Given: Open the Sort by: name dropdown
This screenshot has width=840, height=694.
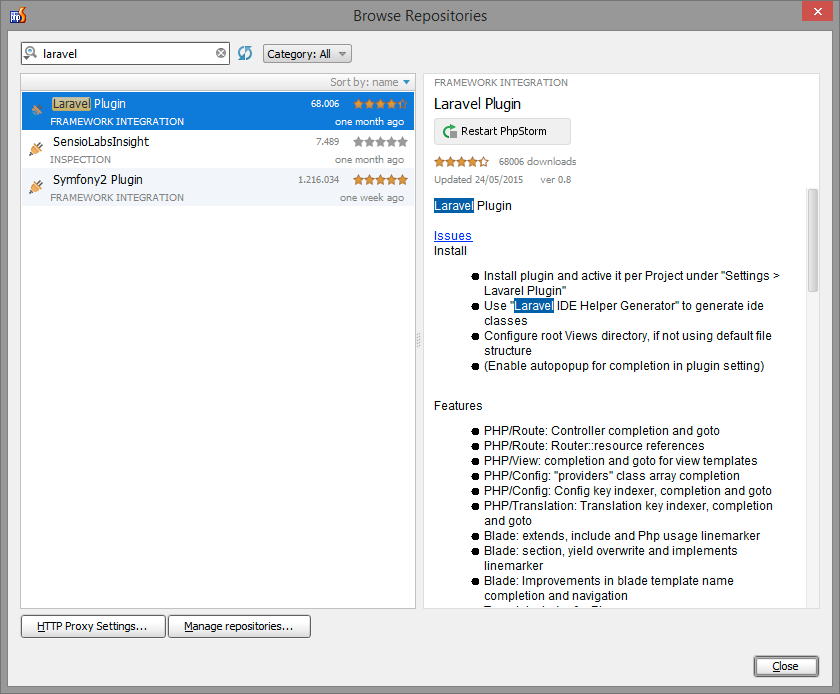Looking at the screenshot, I should tap(370, 82).
